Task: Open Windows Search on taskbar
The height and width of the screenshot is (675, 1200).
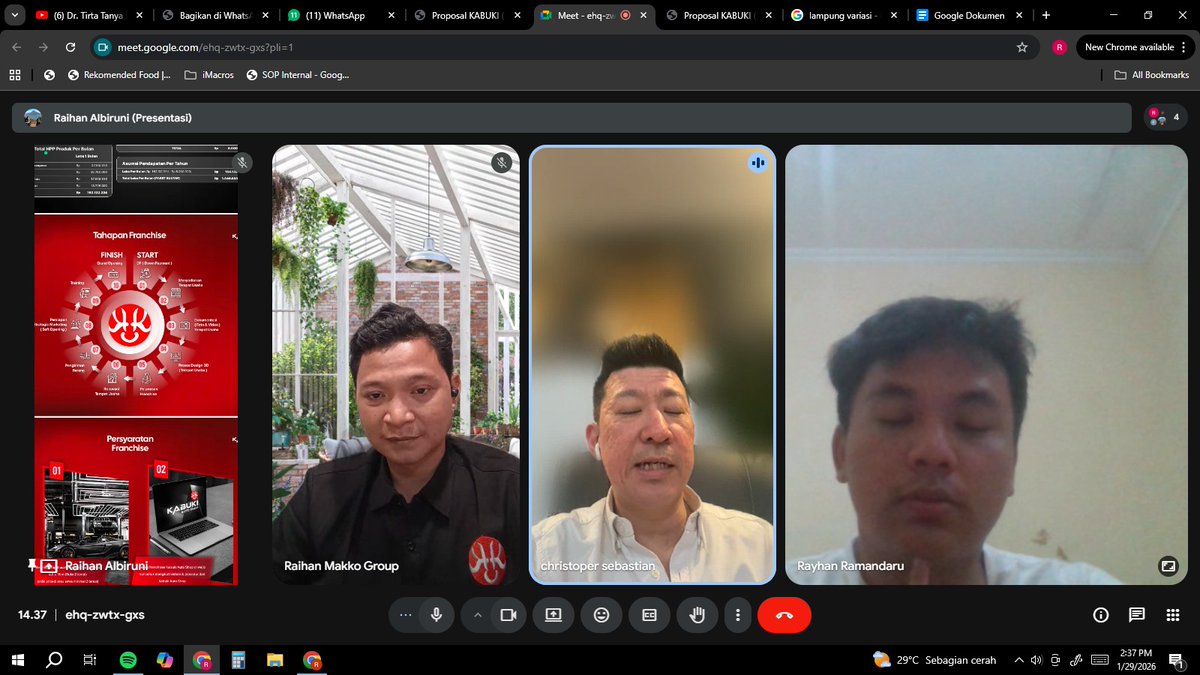Action: pos(54,660)
